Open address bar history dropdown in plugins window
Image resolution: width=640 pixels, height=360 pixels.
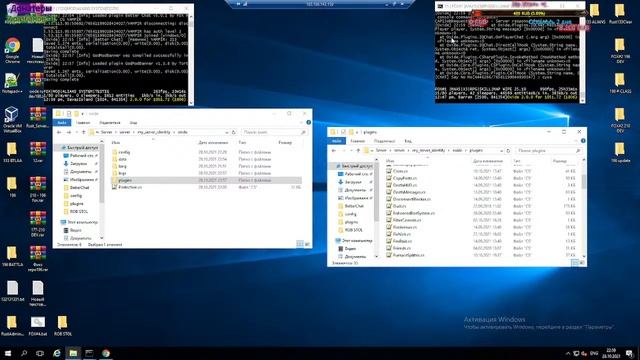(x=501, y=151)
